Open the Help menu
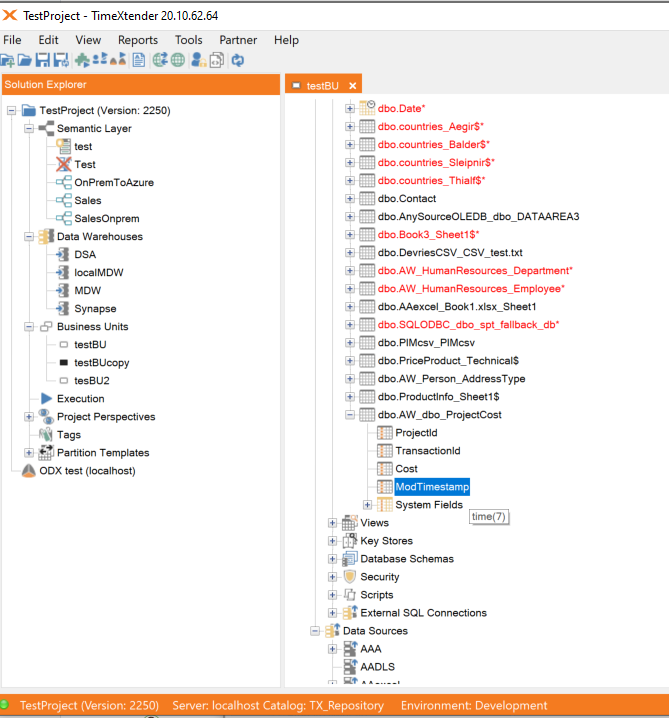Viewport: 669px width, 718px height. coord(286,40)
